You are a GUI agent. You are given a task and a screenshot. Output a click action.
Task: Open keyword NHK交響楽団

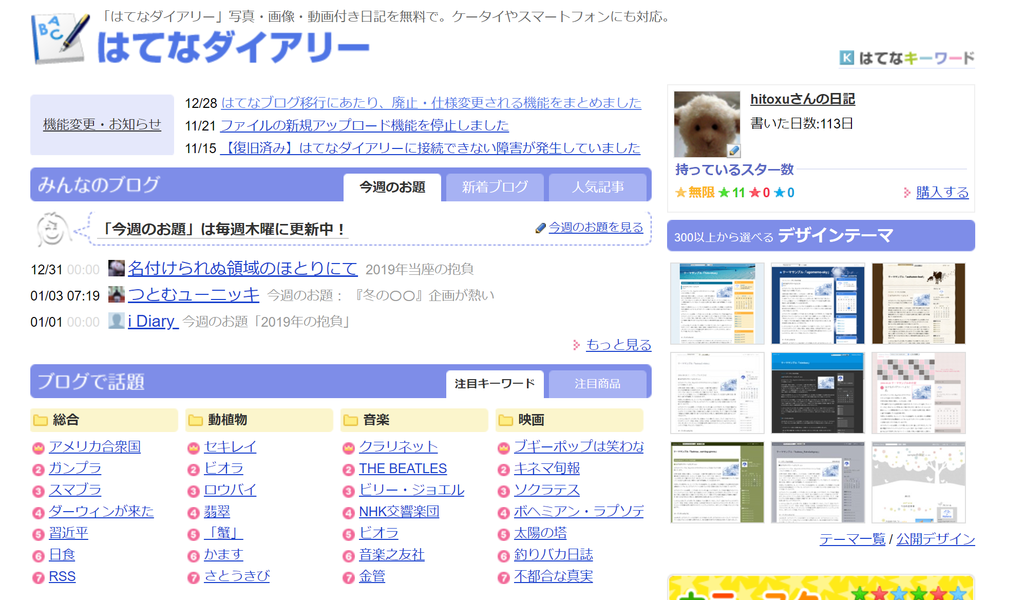399,511
